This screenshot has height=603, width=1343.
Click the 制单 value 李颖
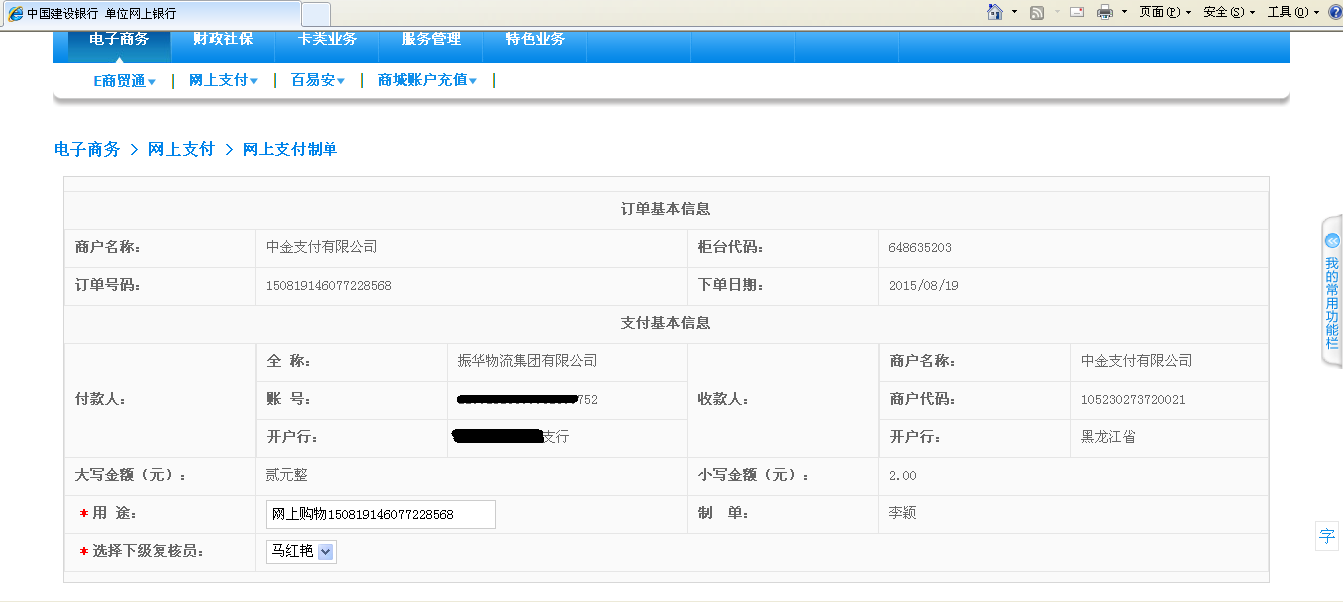click(902, 513)
